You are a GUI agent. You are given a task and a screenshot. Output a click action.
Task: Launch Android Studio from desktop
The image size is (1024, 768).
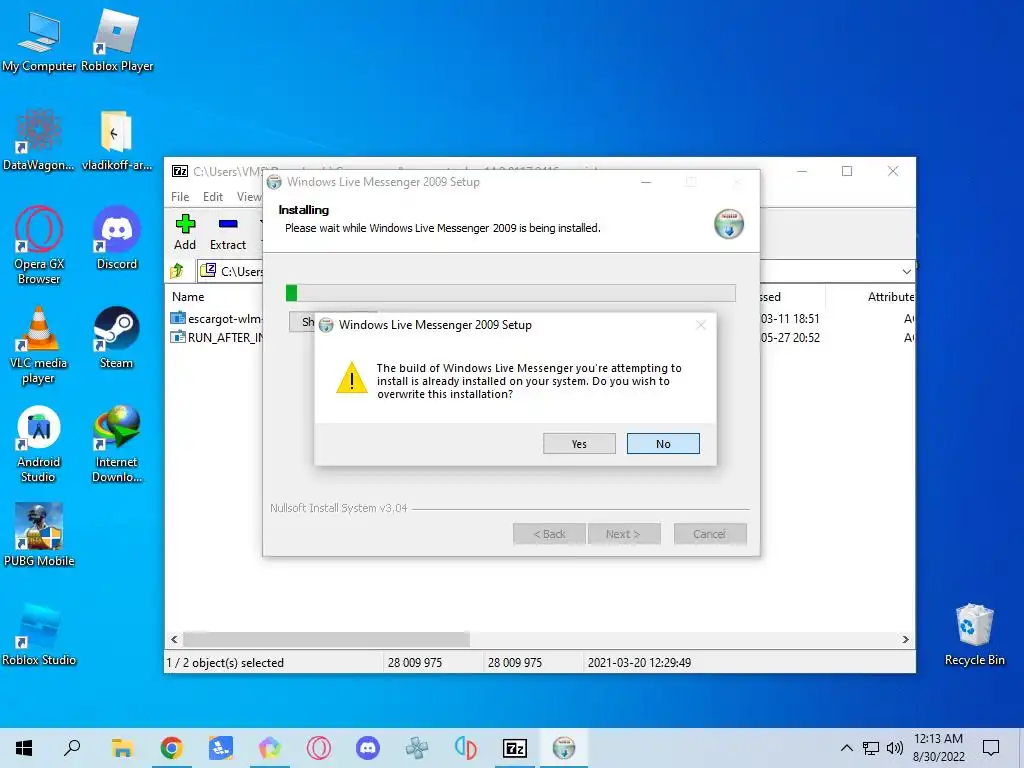click(39, 444)
